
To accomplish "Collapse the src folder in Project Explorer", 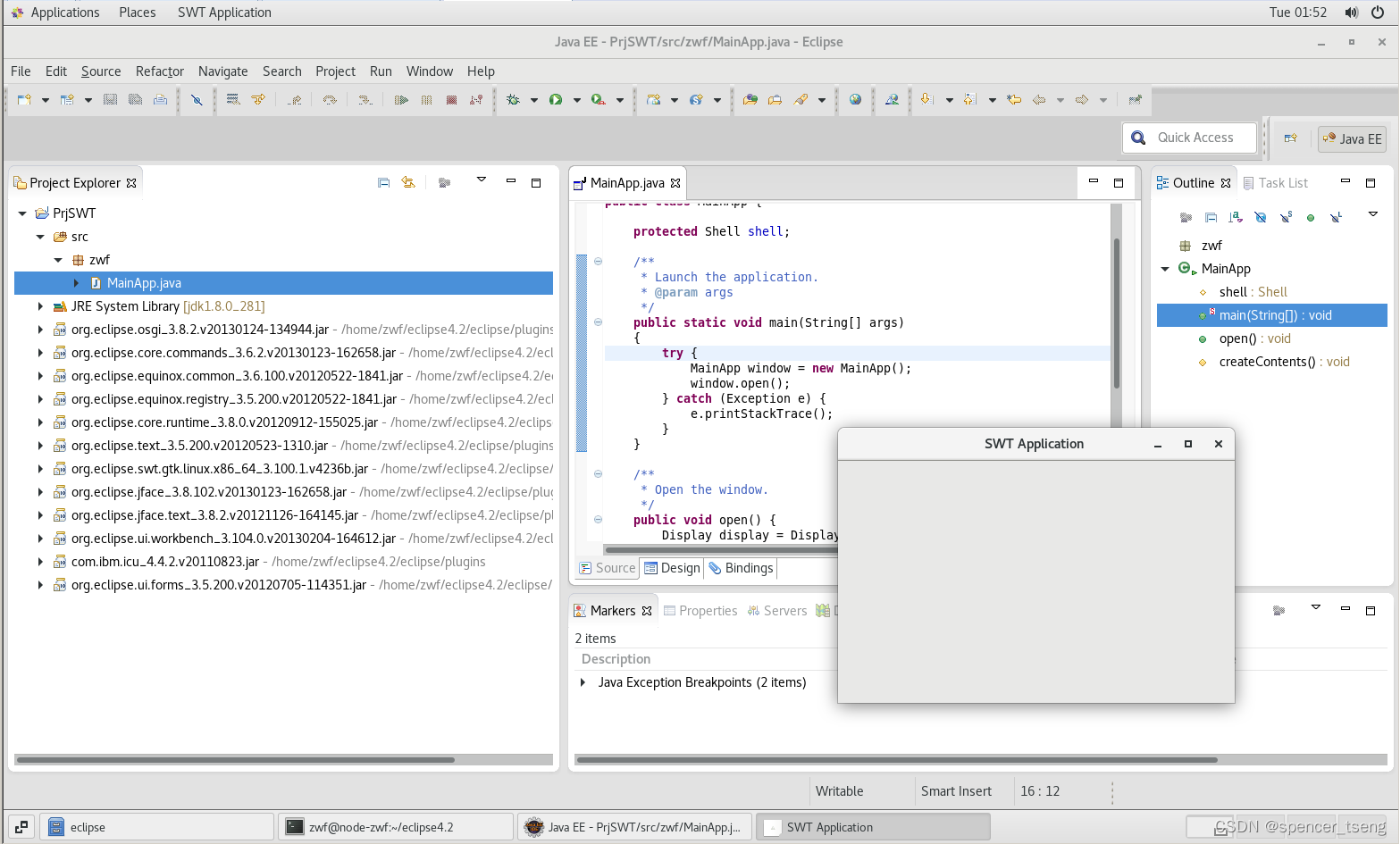I will pyautogui.click(x=39, y=236).
